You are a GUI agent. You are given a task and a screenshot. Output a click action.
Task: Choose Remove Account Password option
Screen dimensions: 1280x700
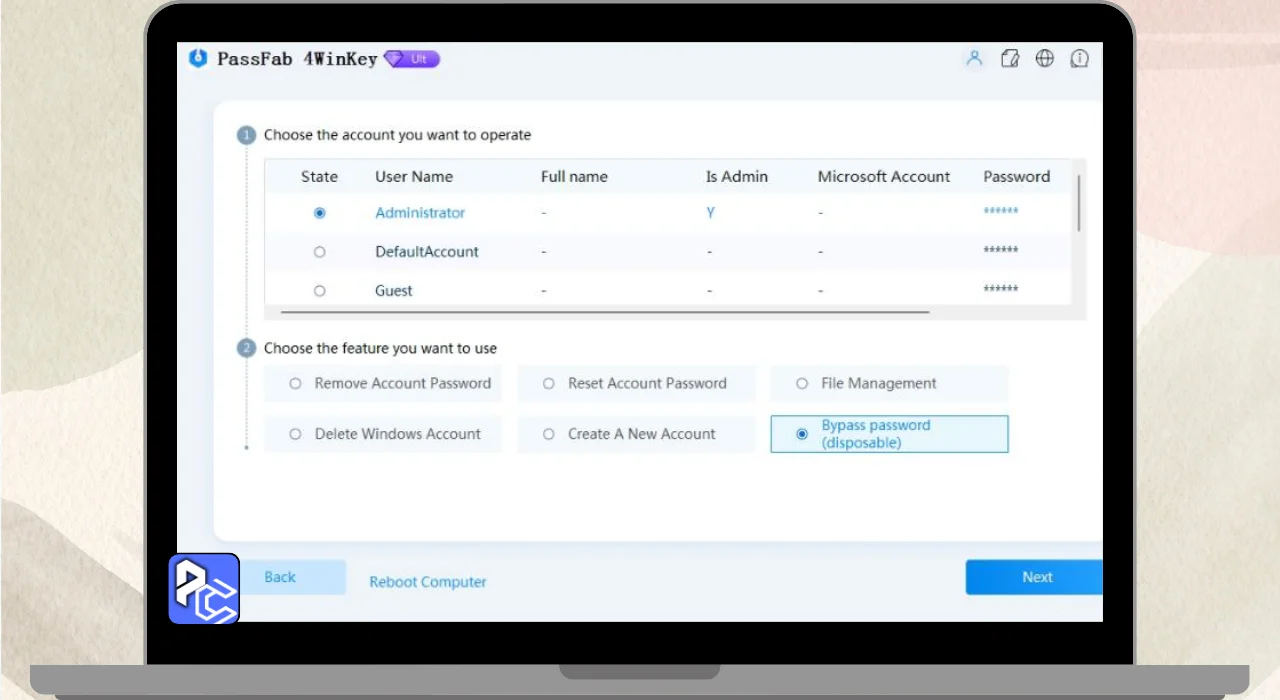coord(383,383)
